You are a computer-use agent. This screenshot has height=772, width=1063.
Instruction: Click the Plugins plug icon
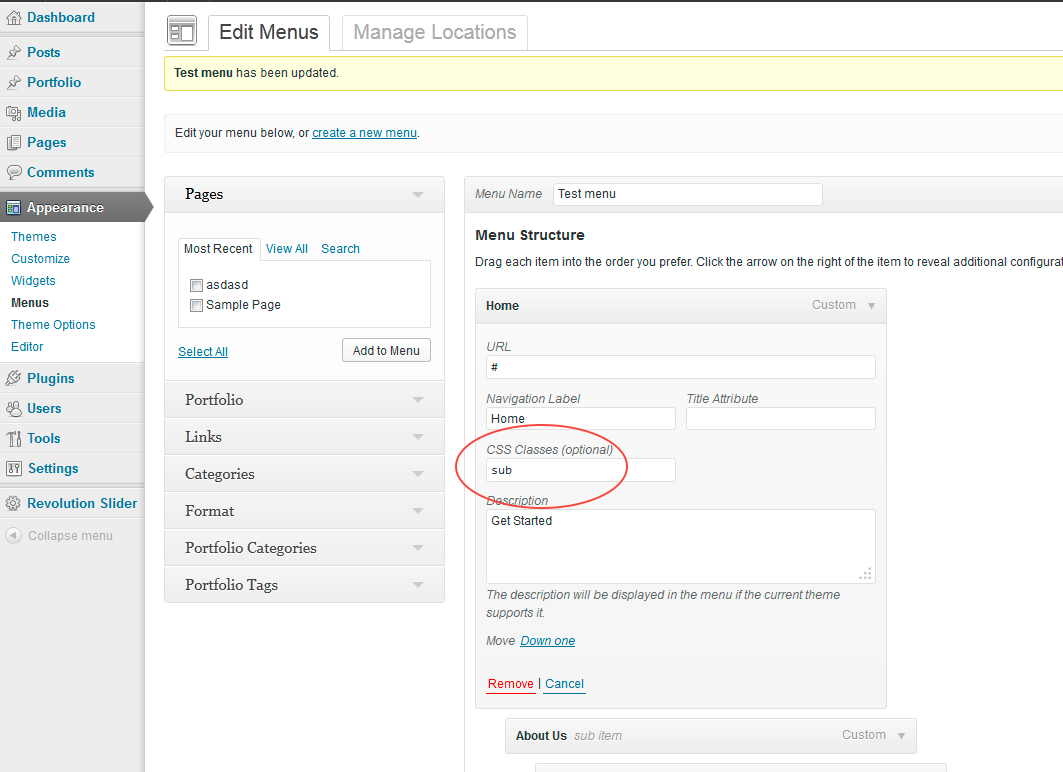click(13, 378)
